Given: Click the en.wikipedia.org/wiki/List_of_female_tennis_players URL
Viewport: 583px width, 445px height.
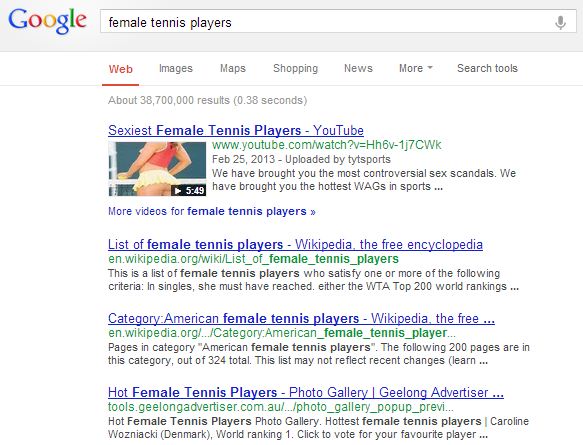Looking at the screenshot, I should click(x=253, y=259).
